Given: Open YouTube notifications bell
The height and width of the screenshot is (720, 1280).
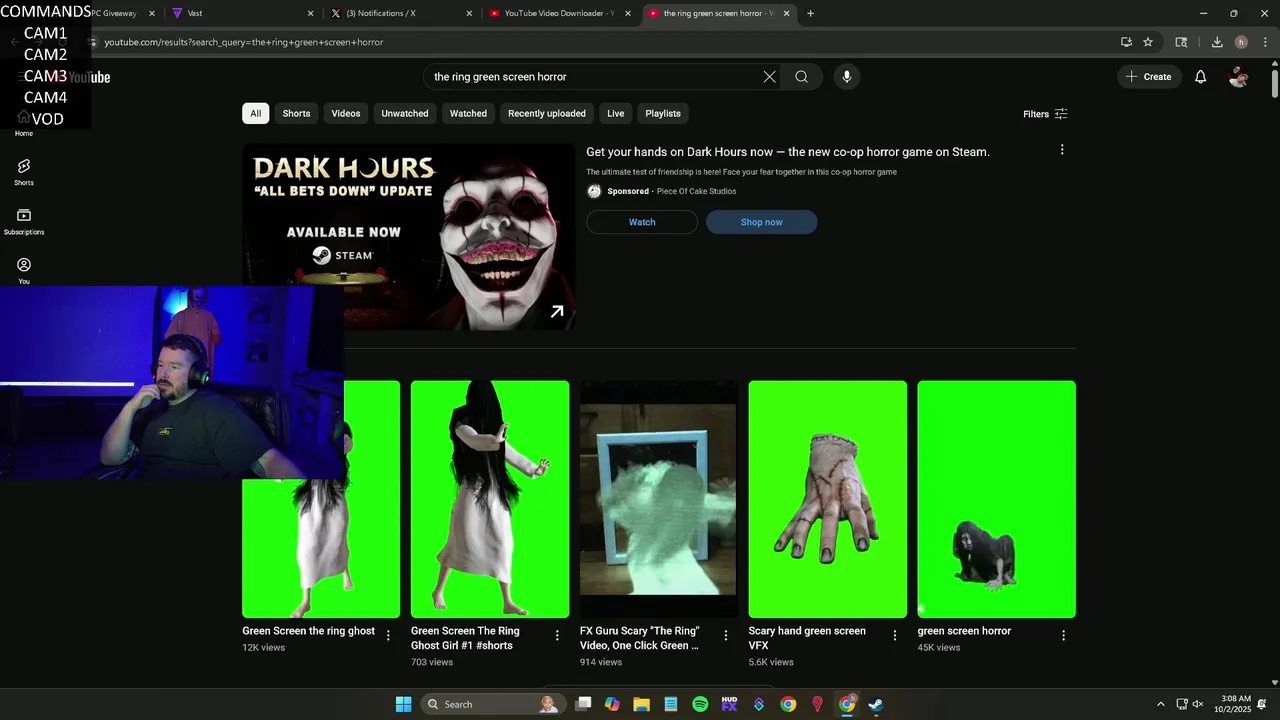Looking at the screenshot, I should [1200, 77].
